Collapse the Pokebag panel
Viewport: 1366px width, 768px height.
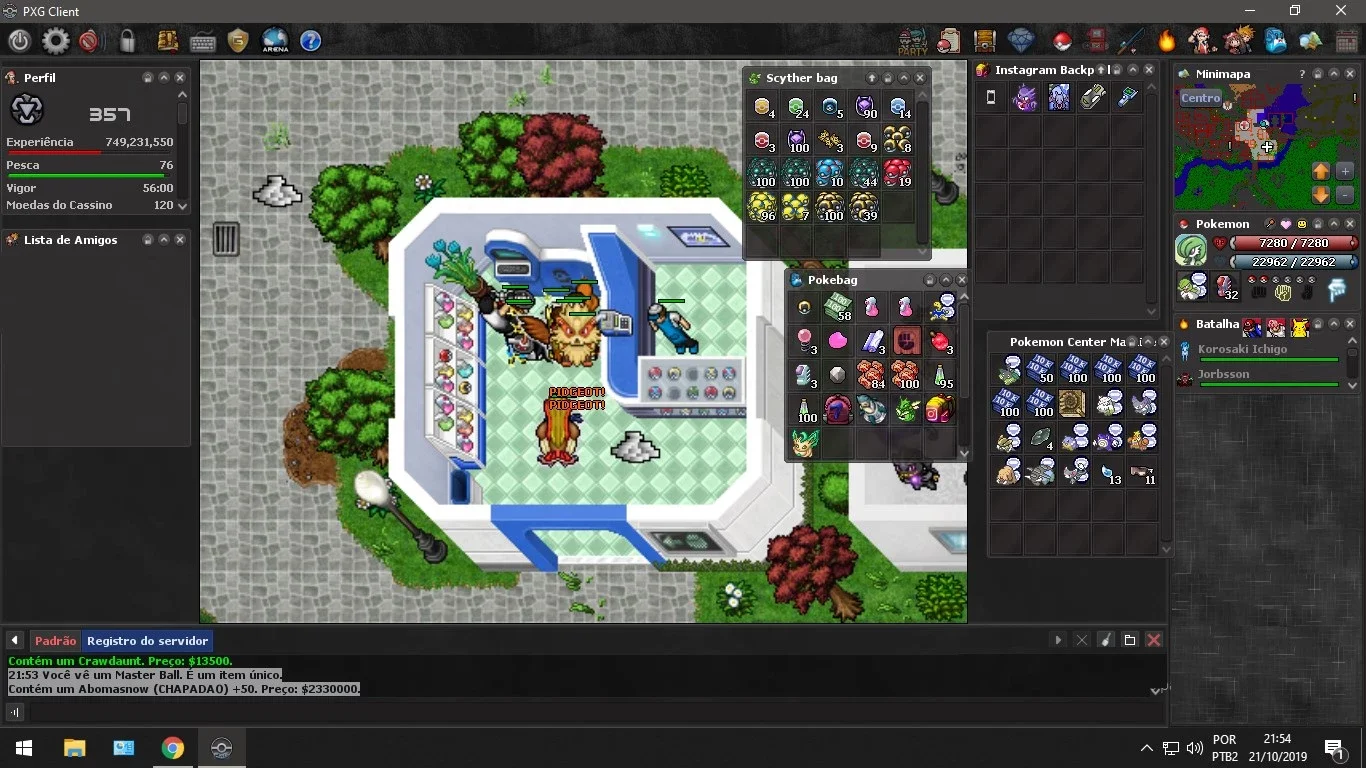(x=946, y=279)
